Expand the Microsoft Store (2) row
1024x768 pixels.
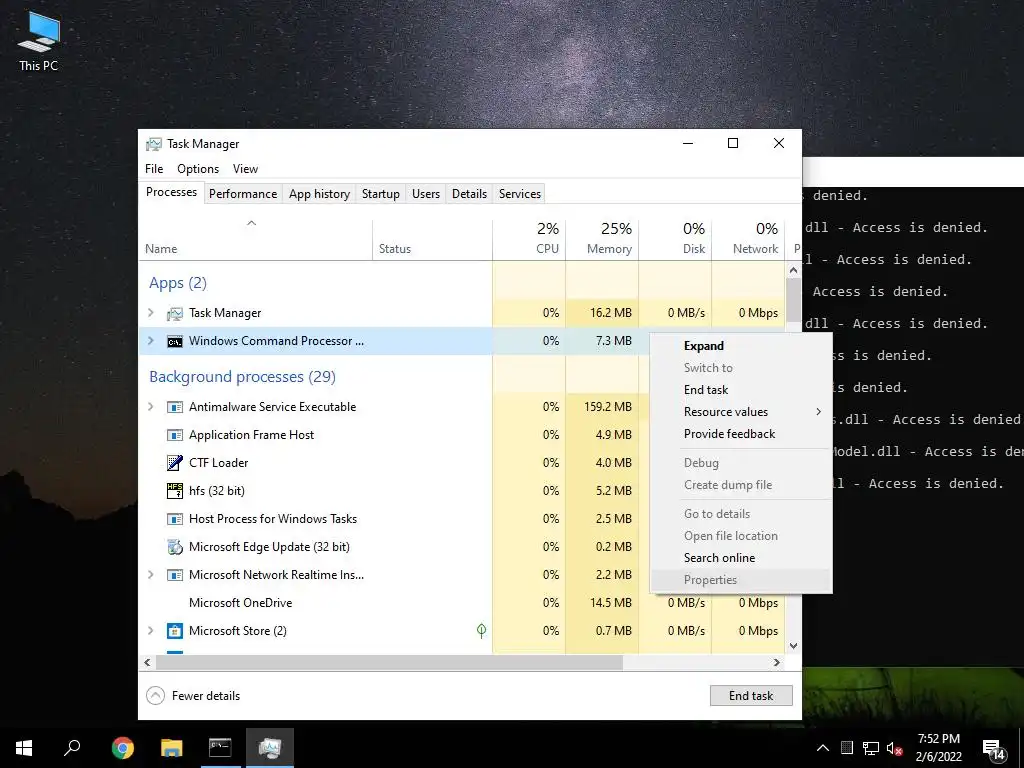click(x=151, y=631)
